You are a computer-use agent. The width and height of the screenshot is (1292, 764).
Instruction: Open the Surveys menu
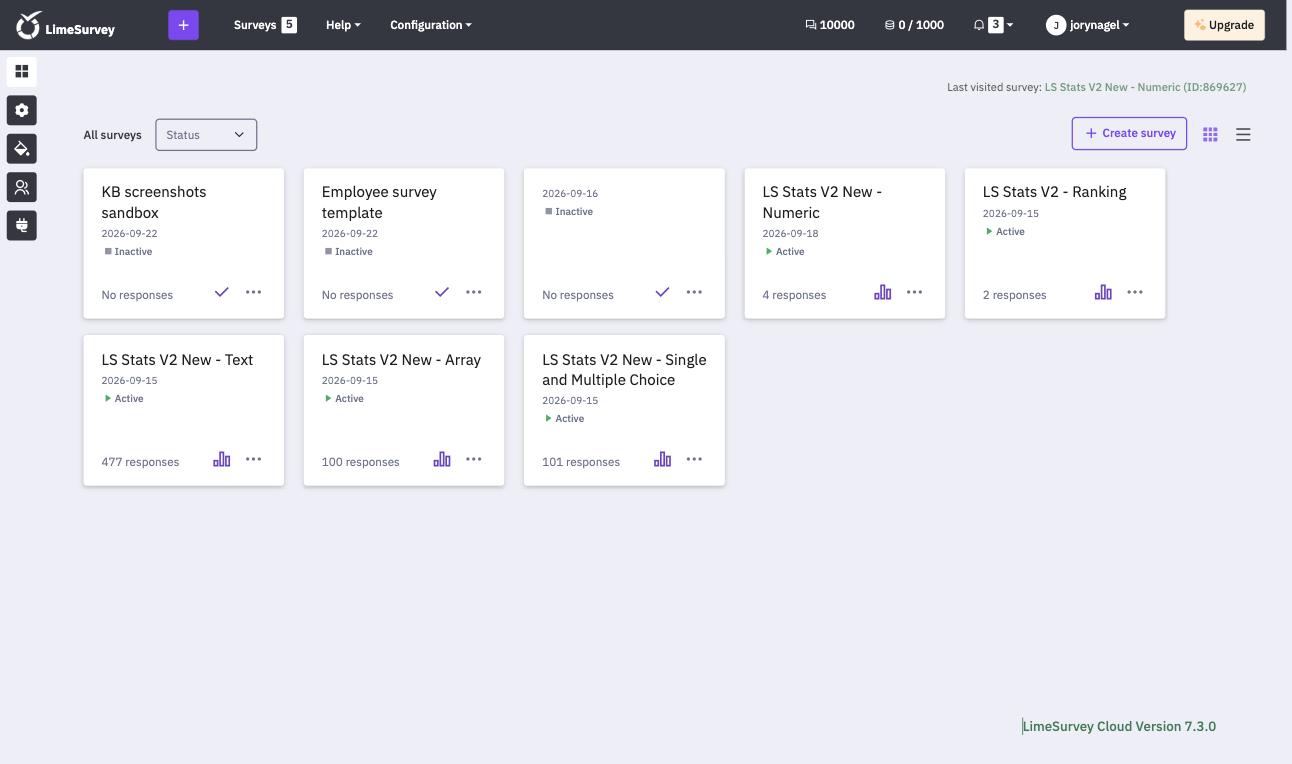point(265,25)
